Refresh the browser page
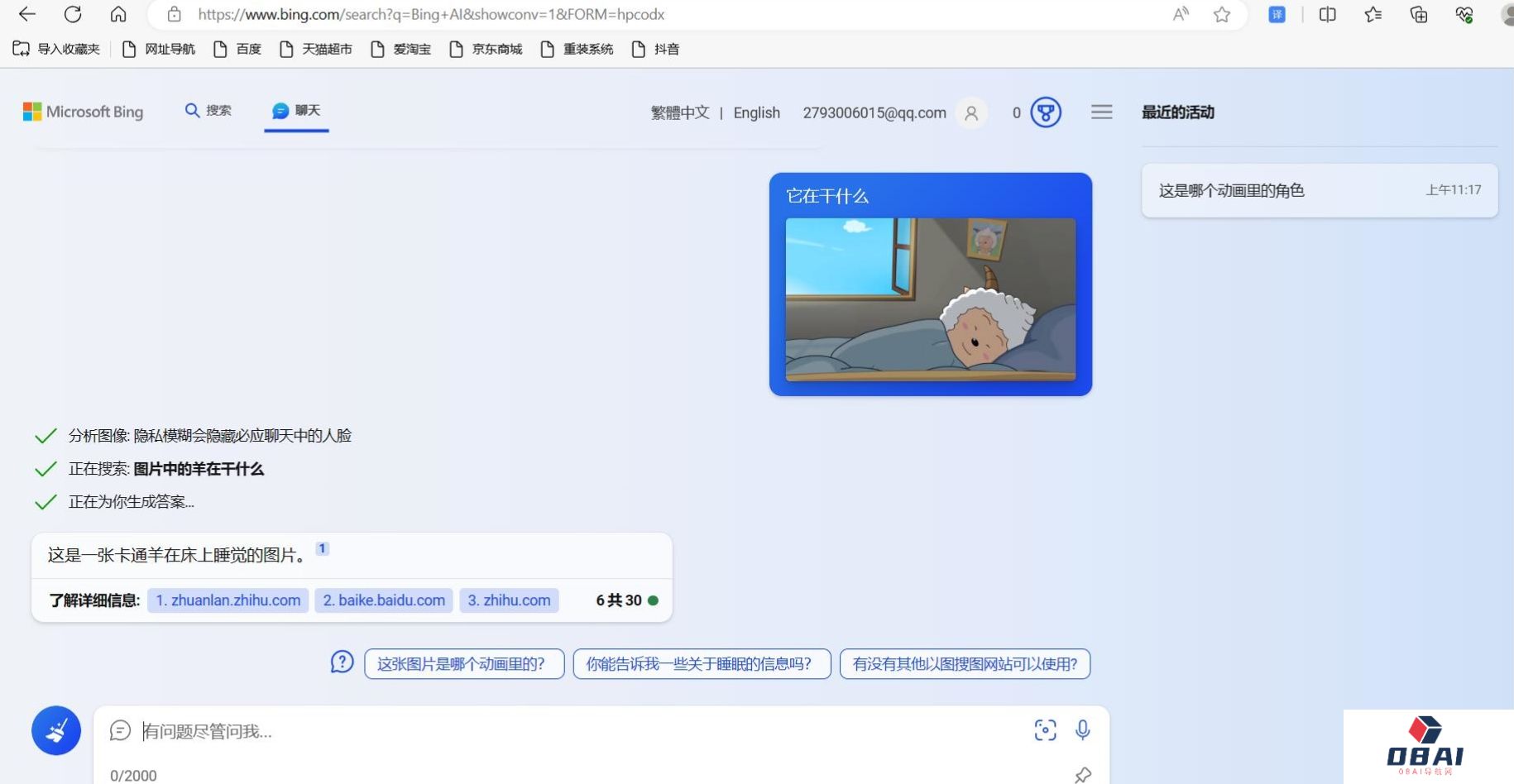This screenshot has width=1514, height=784. 73,14
